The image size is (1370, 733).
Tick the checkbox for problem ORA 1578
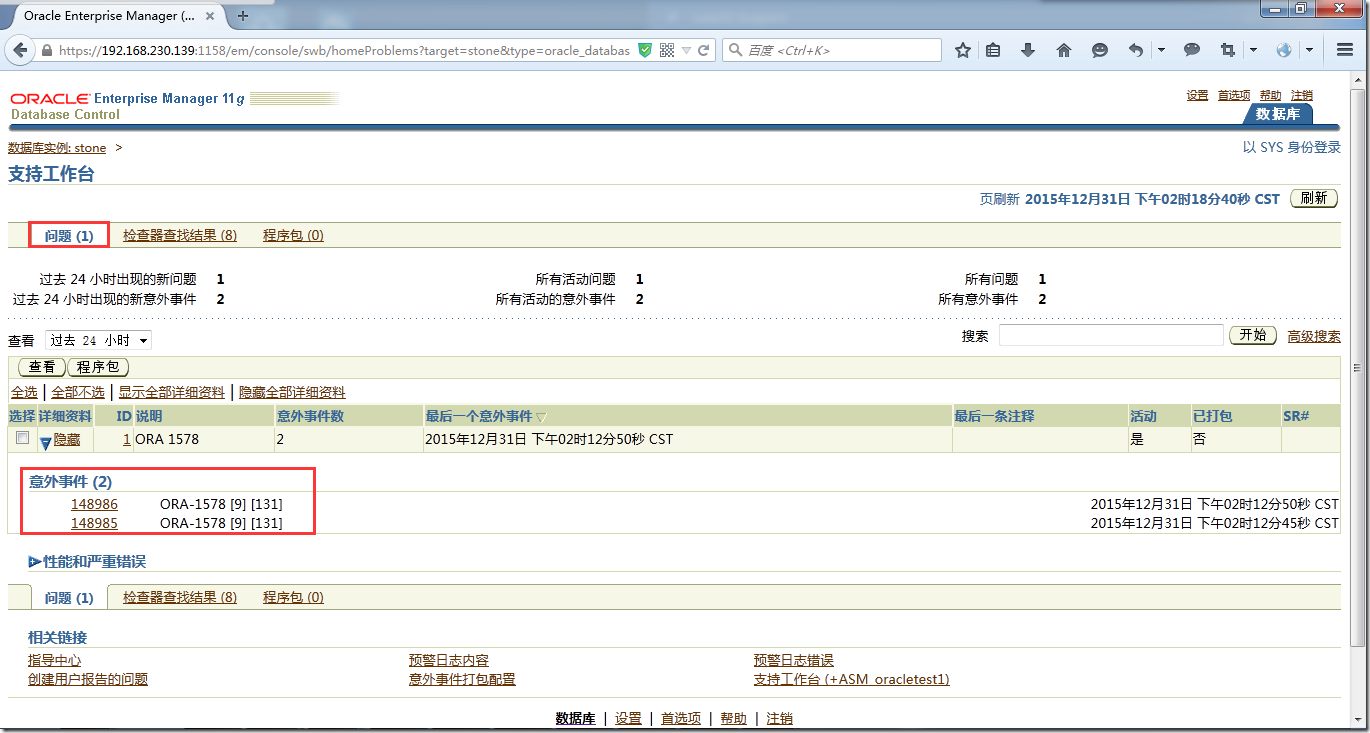pos(22,438)
